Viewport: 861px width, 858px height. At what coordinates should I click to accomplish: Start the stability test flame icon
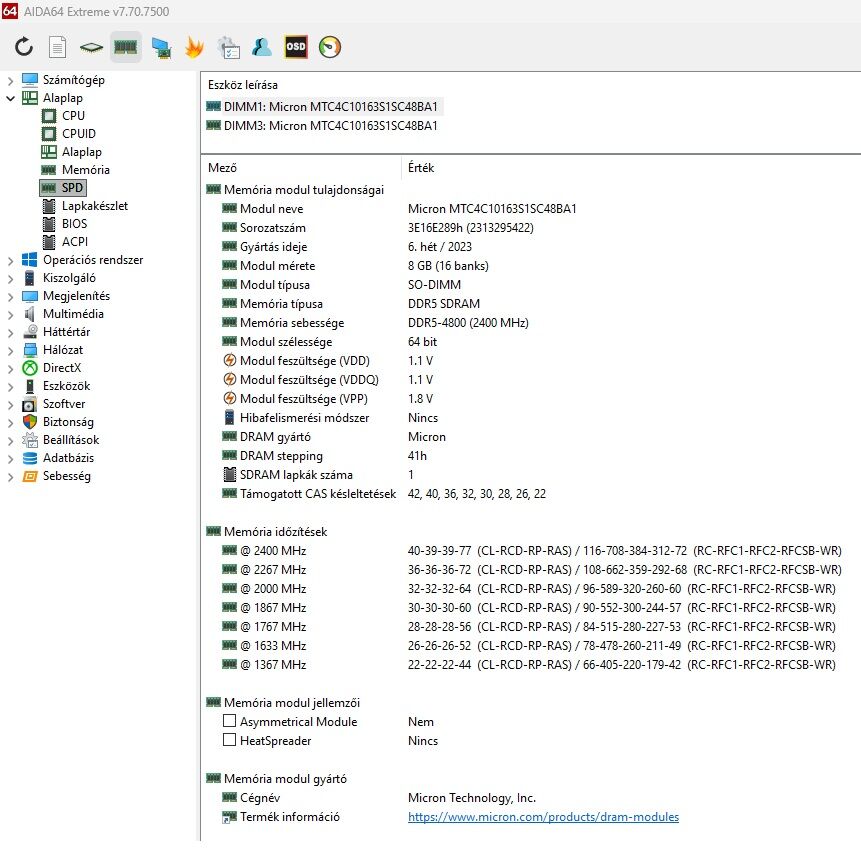pyautogui.click(x=194, y=47)
